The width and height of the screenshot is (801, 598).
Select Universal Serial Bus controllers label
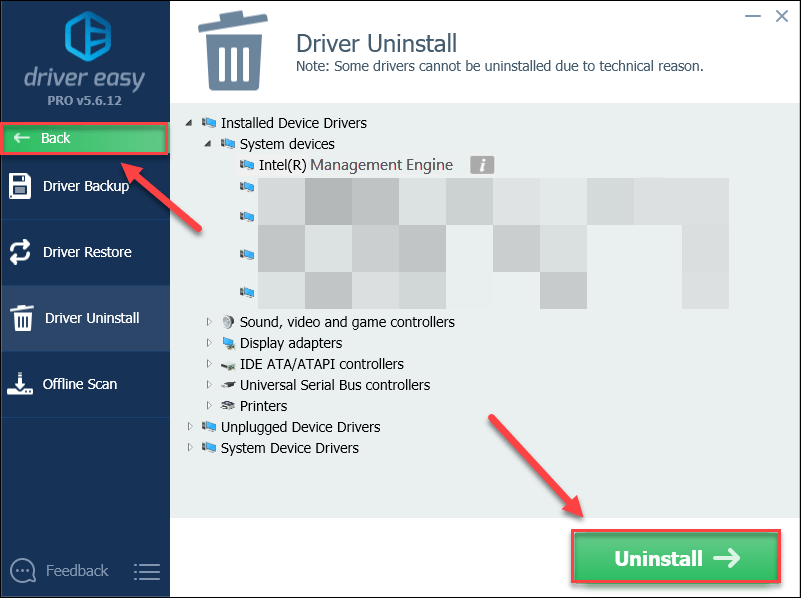[x=335, y=385]
